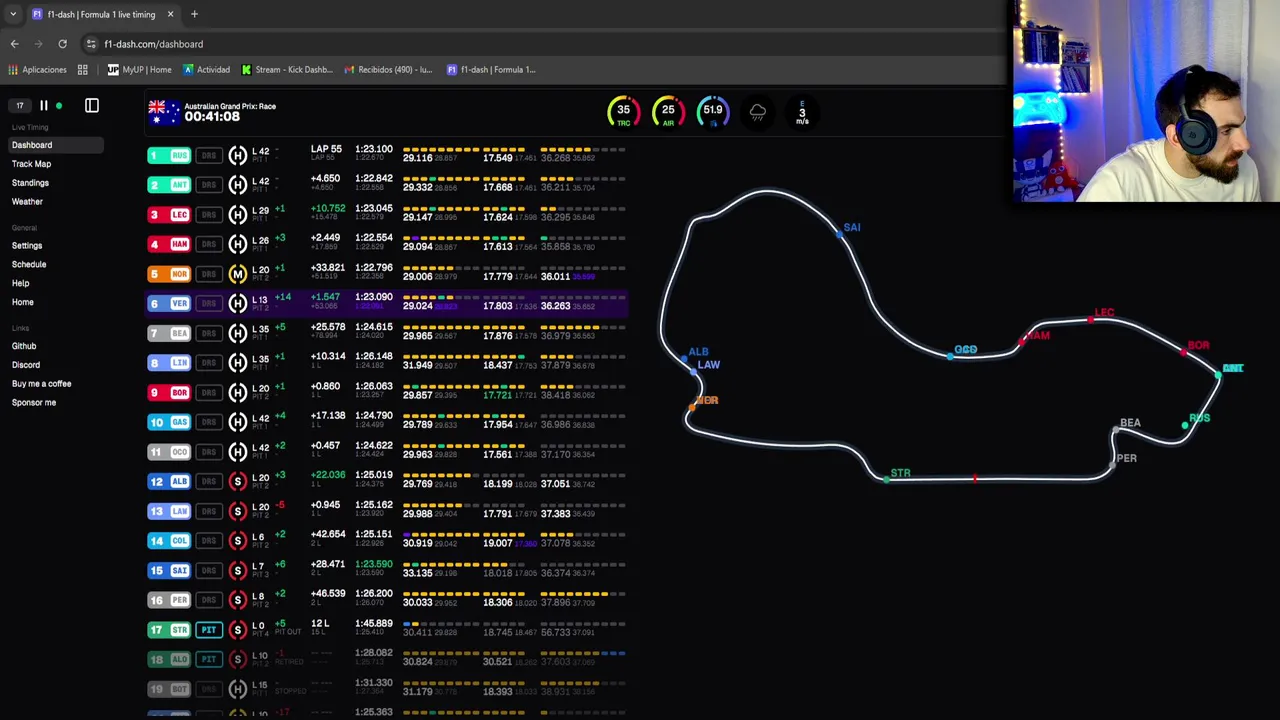Reload the page with refresh button
Screen dimensions: 1280x720
[62, 44]
